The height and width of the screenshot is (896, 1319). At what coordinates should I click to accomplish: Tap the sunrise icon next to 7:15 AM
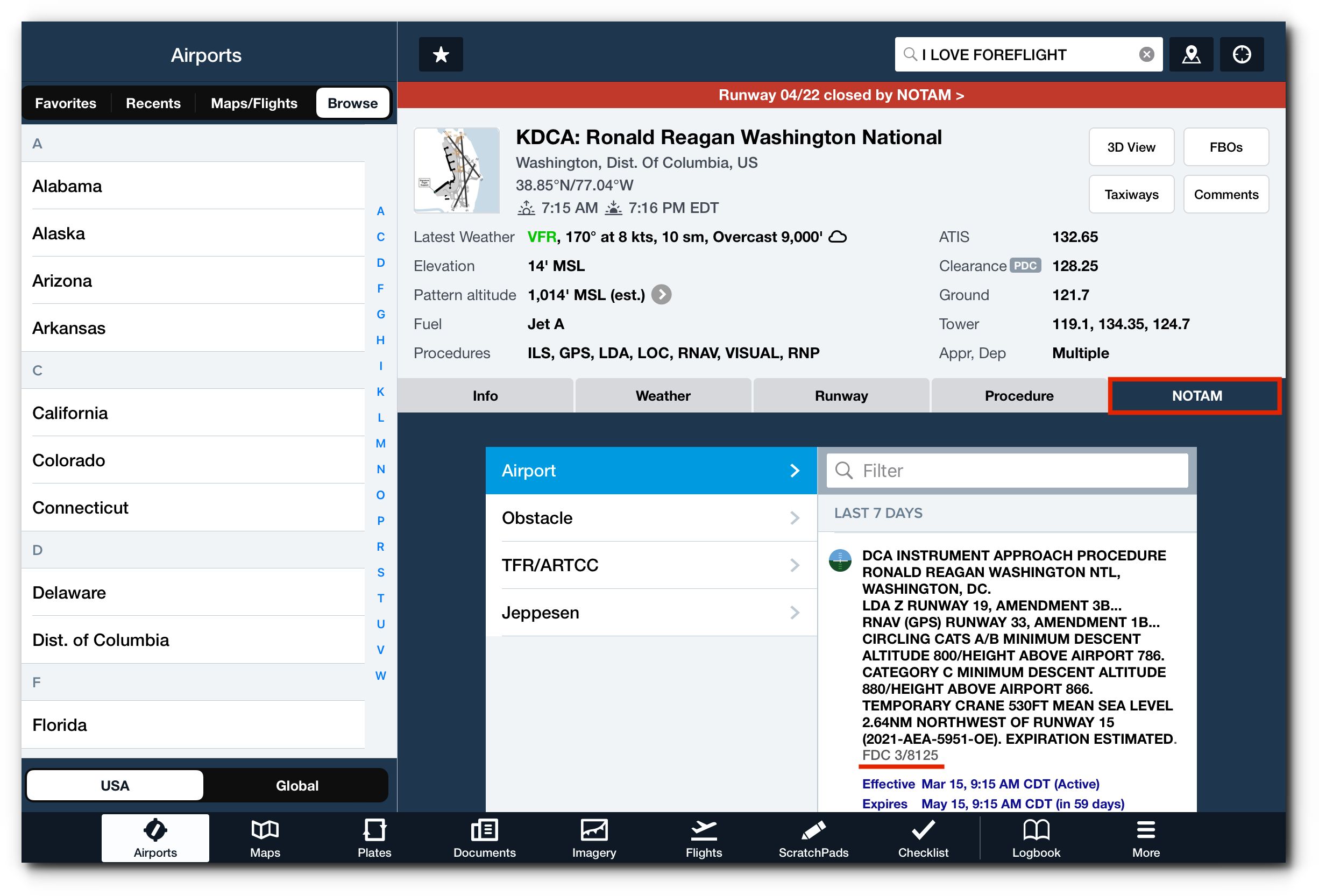[526, 208]
